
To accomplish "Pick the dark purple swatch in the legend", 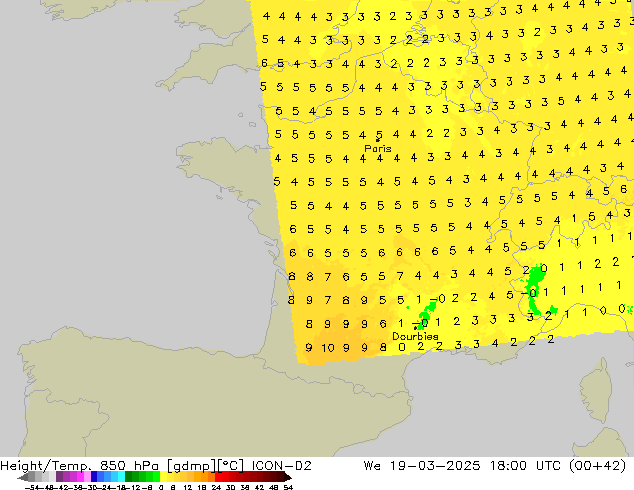I will pos(59,477).
